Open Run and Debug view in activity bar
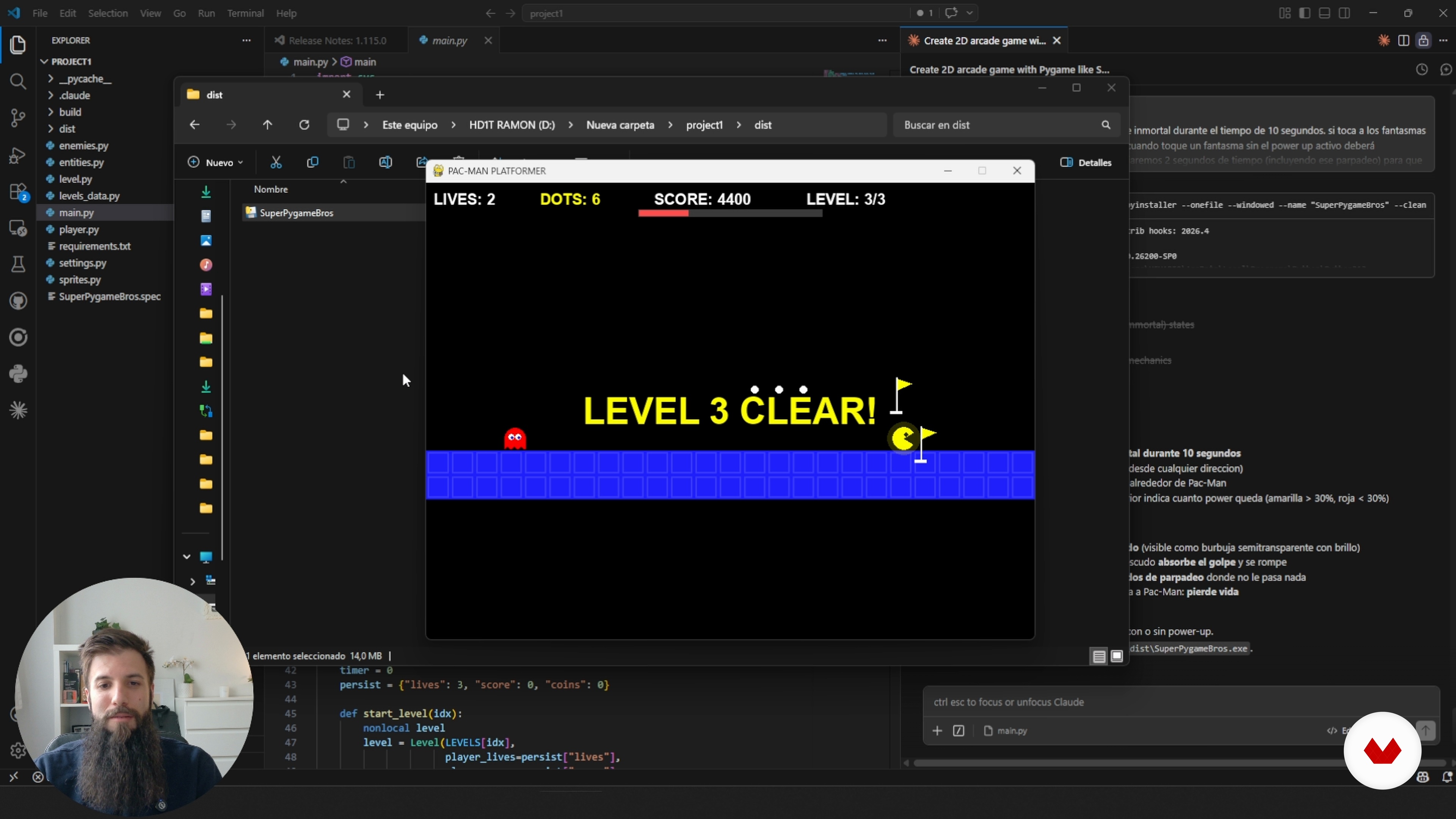This screenshot has width=1456, height=819. click(x=18, y=155)
